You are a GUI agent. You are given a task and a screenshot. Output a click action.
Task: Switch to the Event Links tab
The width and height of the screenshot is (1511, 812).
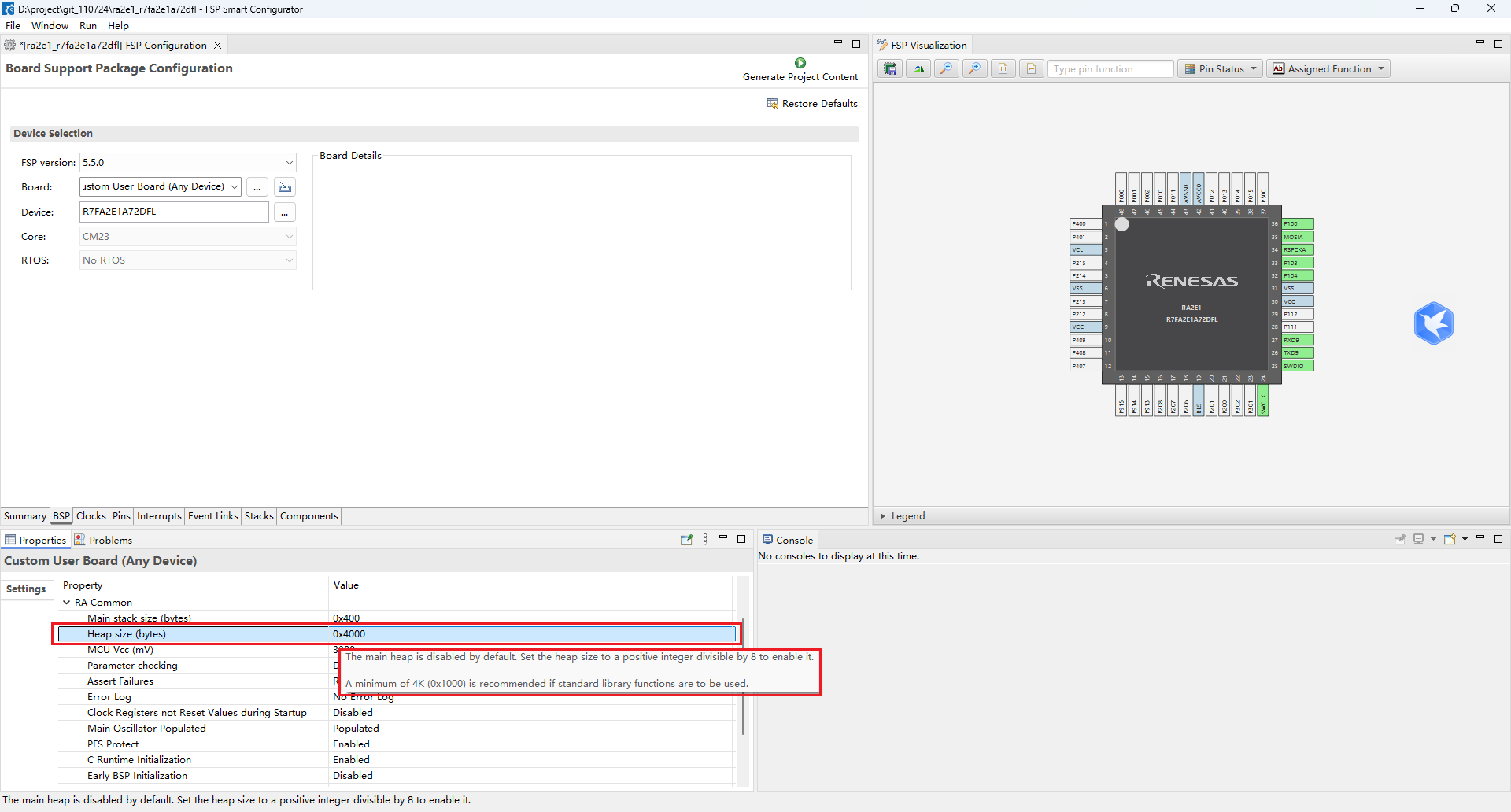click(213, 516)
